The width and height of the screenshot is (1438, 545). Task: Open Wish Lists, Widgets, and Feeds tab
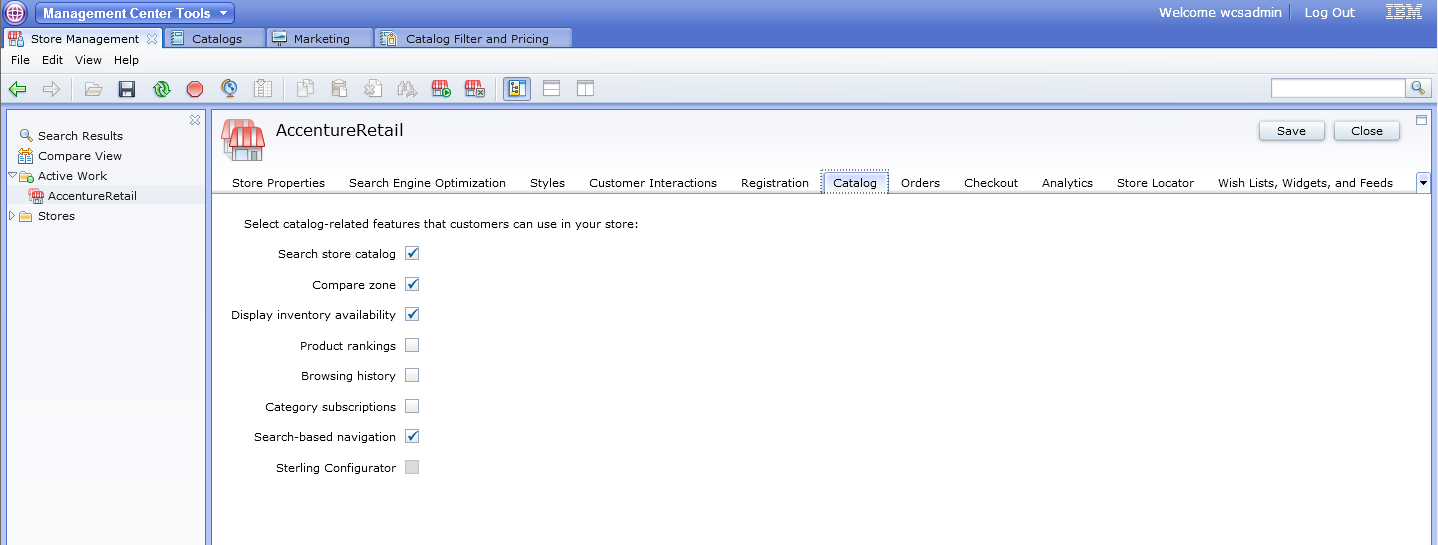[1305, 183]
